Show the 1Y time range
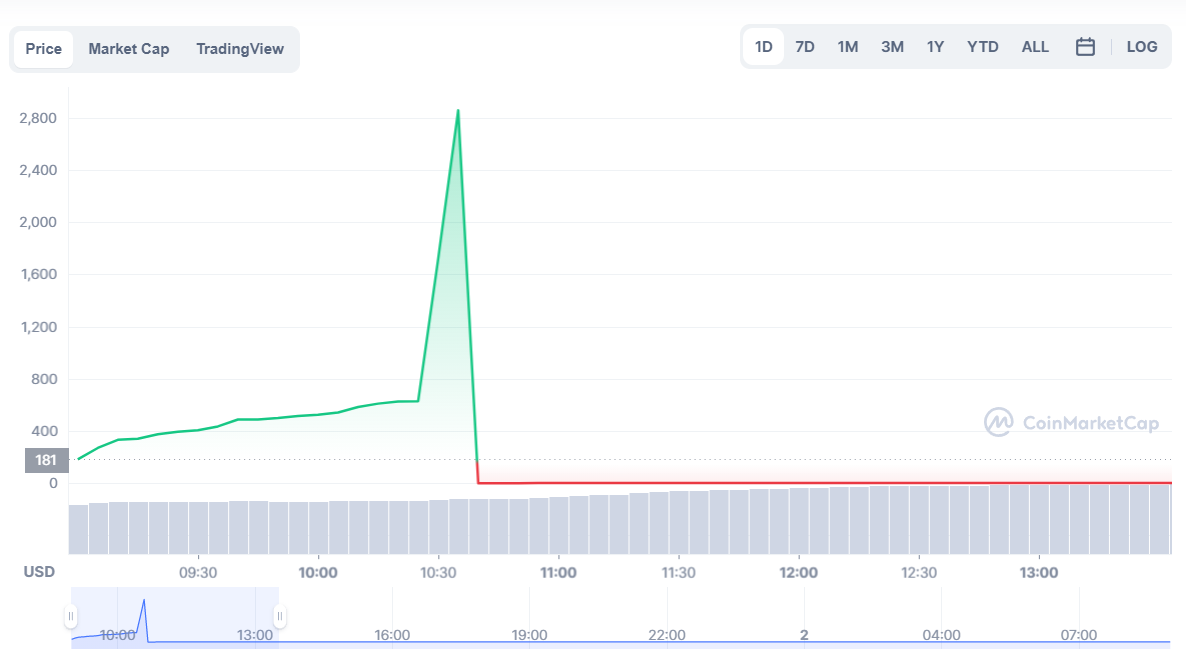Viewport: 1186px width, 662px height. point(935,47)
